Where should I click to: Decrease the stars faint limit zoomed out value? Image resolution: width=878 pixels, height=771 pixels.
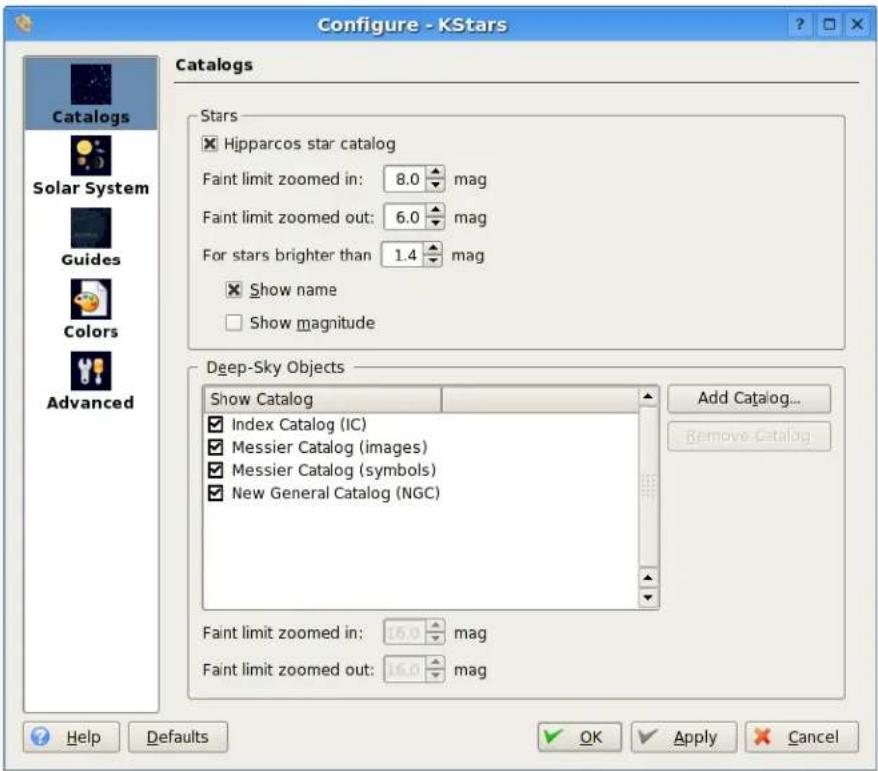click(436, 223)
